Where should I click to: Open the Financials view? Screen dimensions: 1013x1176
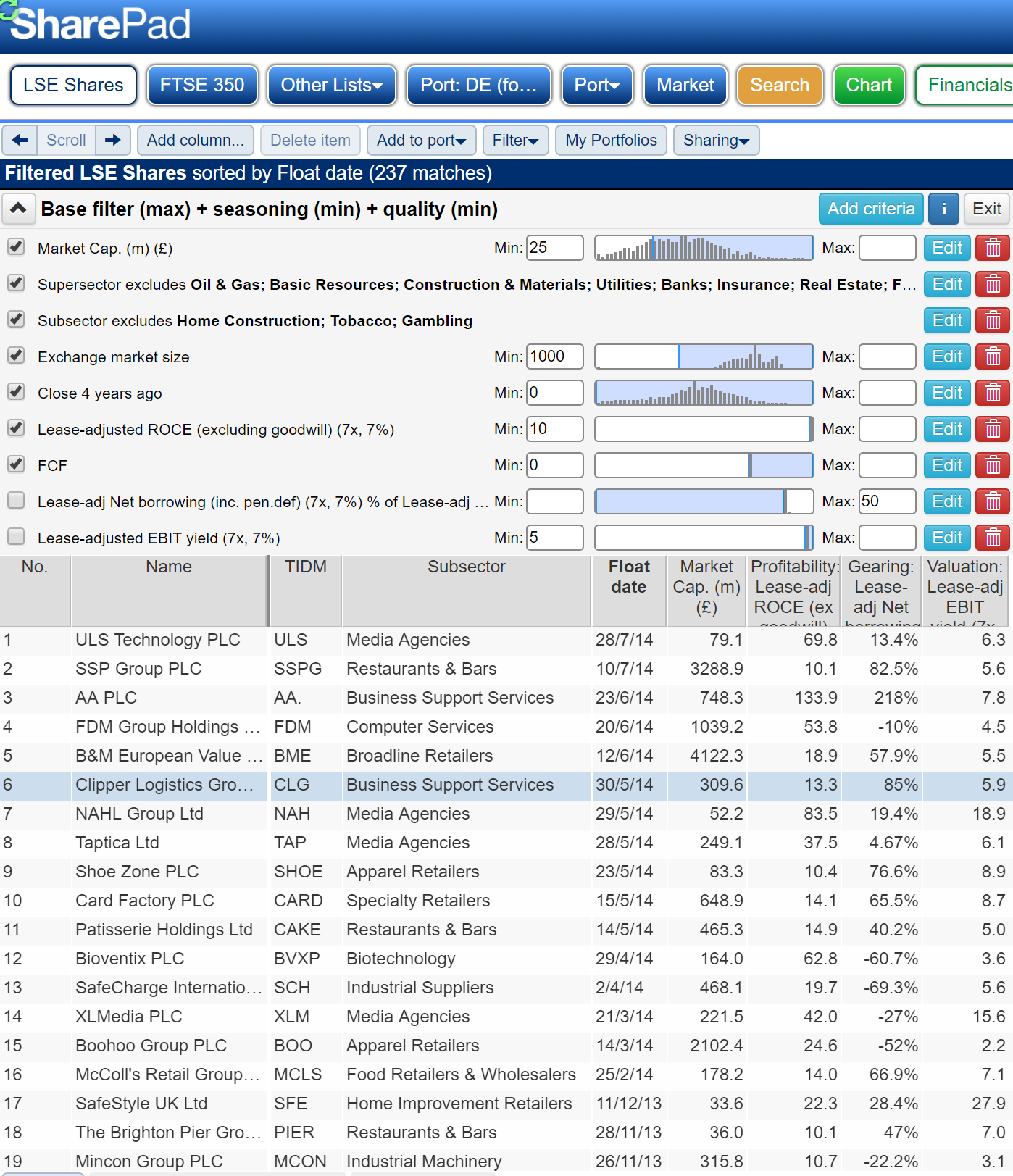[x=964, y=85]
